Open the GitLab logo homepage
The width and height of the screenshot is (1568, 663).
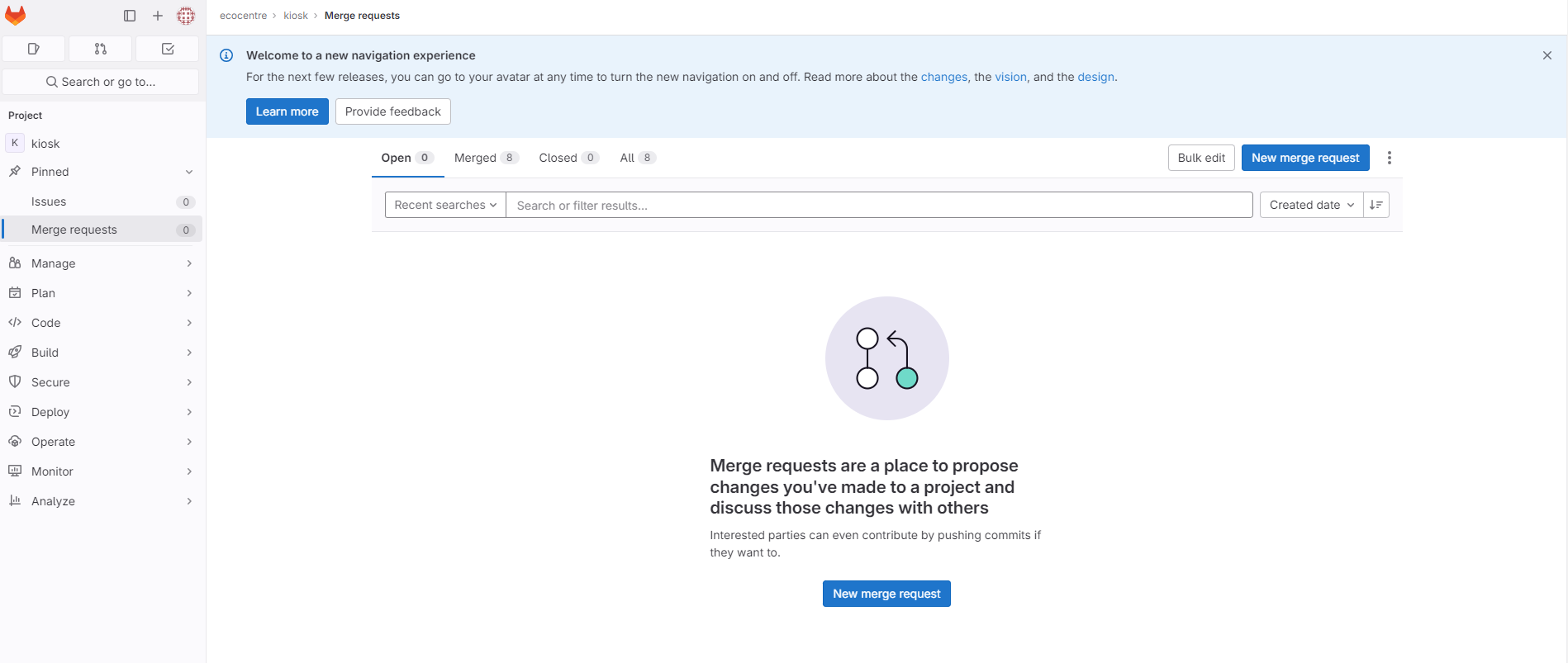point(16,16)
